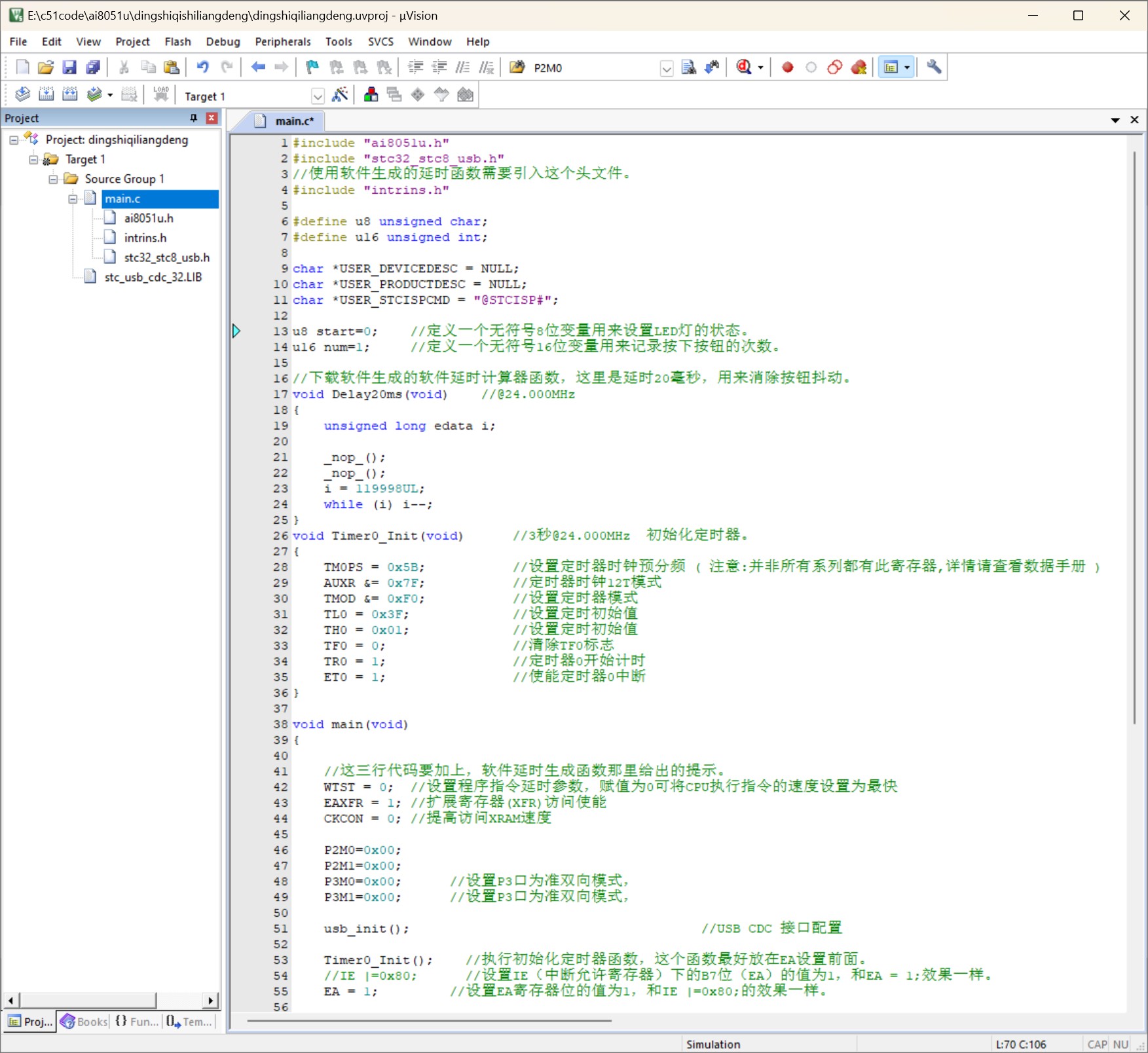
Task: Collapse Source Group 1 node
Action: (x=53, y=179)
